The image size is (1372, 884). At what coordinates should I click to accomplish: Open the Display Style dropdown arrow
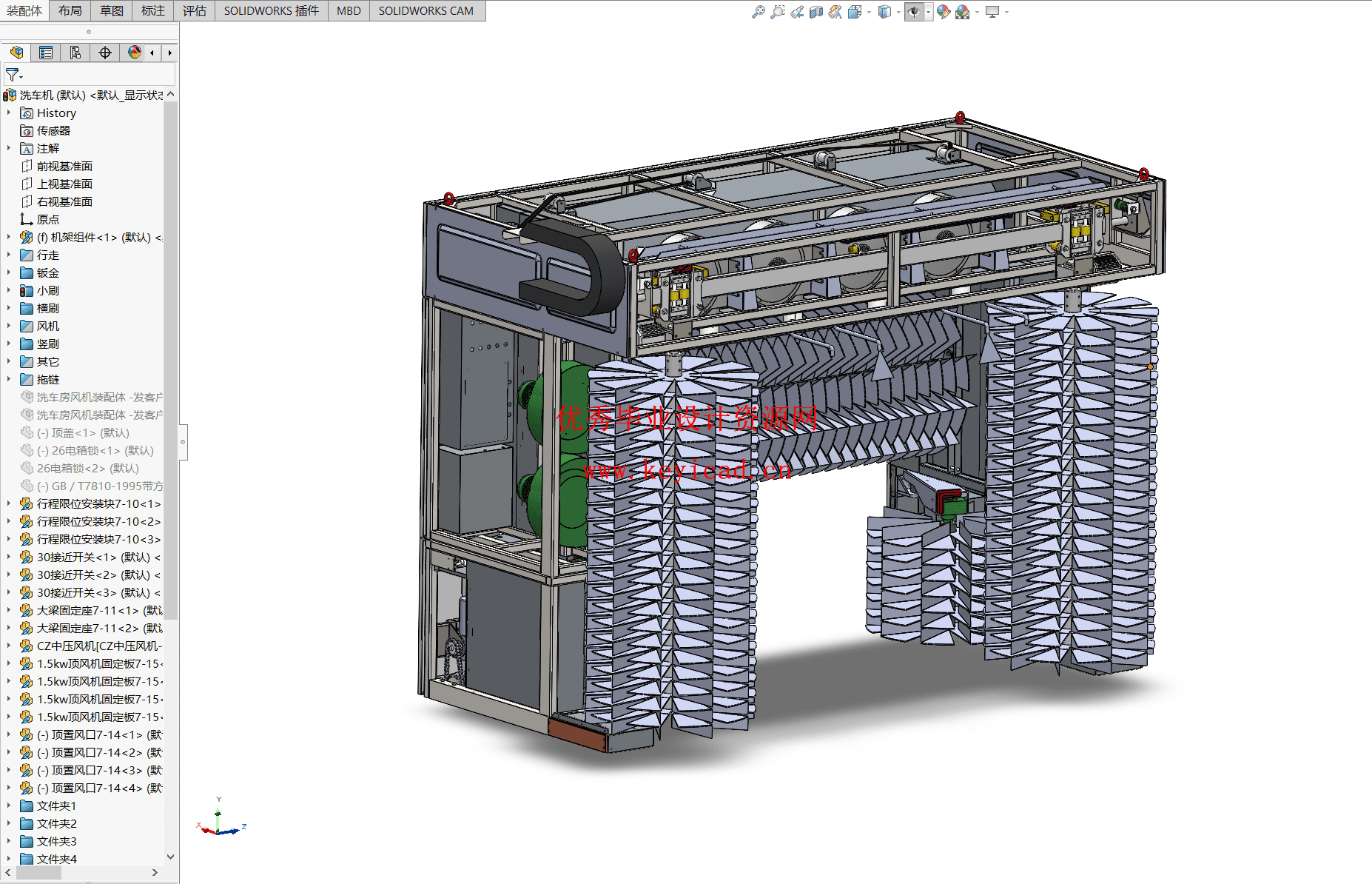tap(898, 13)
